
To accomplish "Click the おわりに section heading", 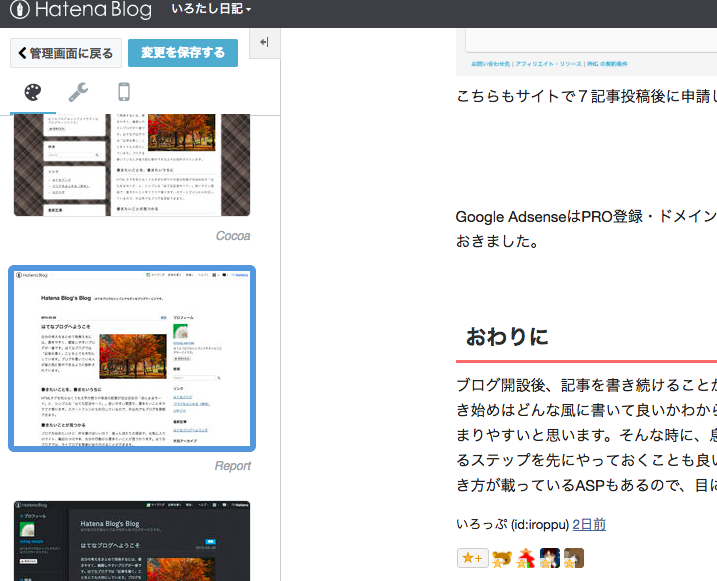I will coord(507,337).
